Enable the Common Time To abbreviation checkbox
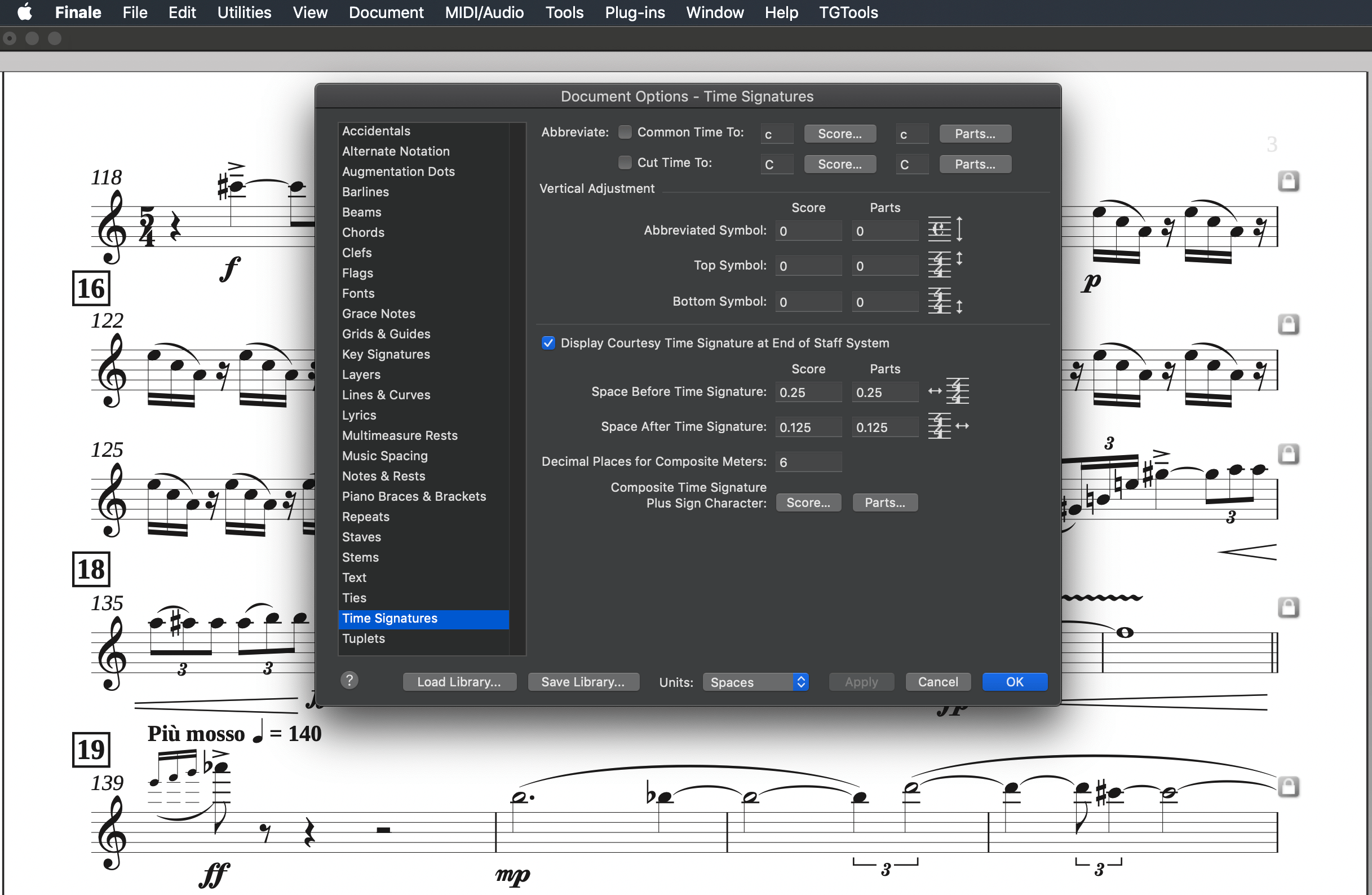1372x895 pixels. pyautogui.click(x=625, y=131)
